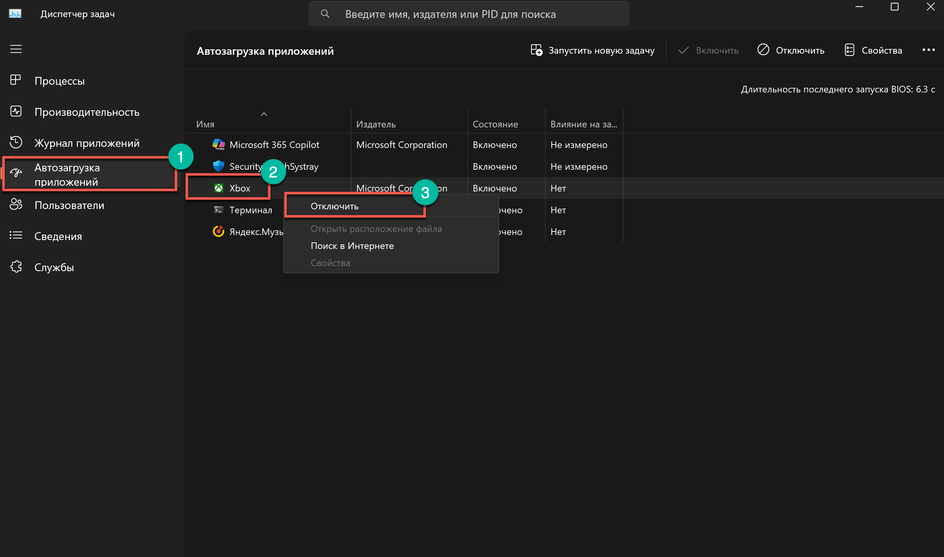Click the Details list icon in sidebar

coord(16,235)
